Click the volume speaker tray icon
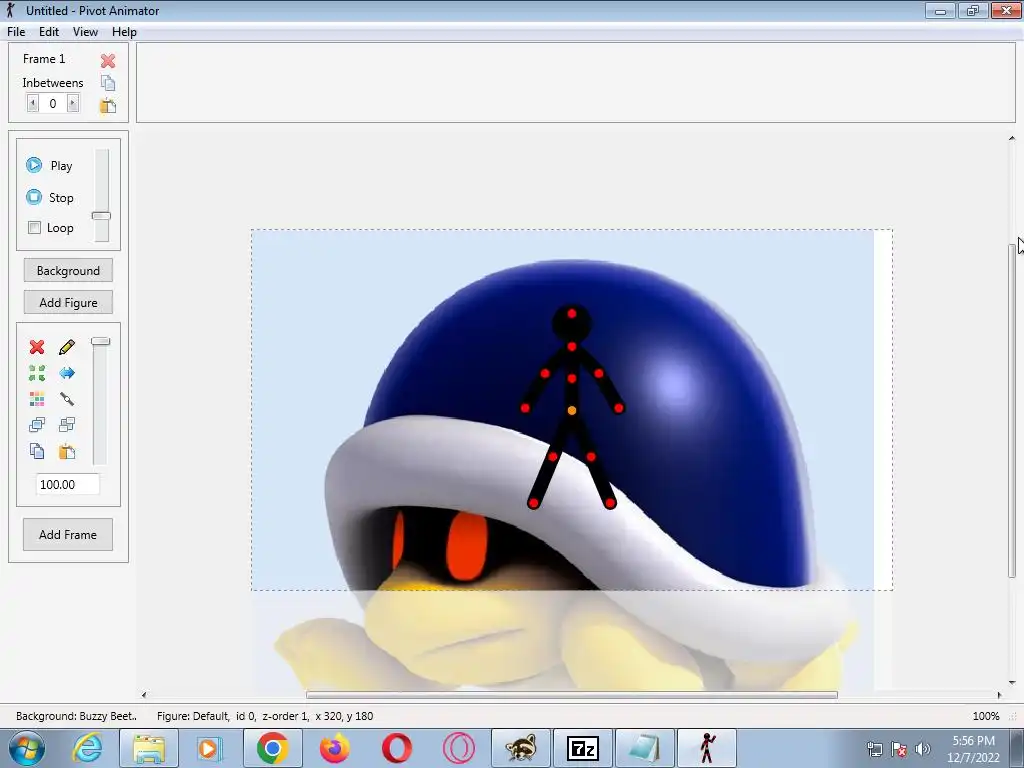Screen dimensions: 1024x768 click(923, 749)
